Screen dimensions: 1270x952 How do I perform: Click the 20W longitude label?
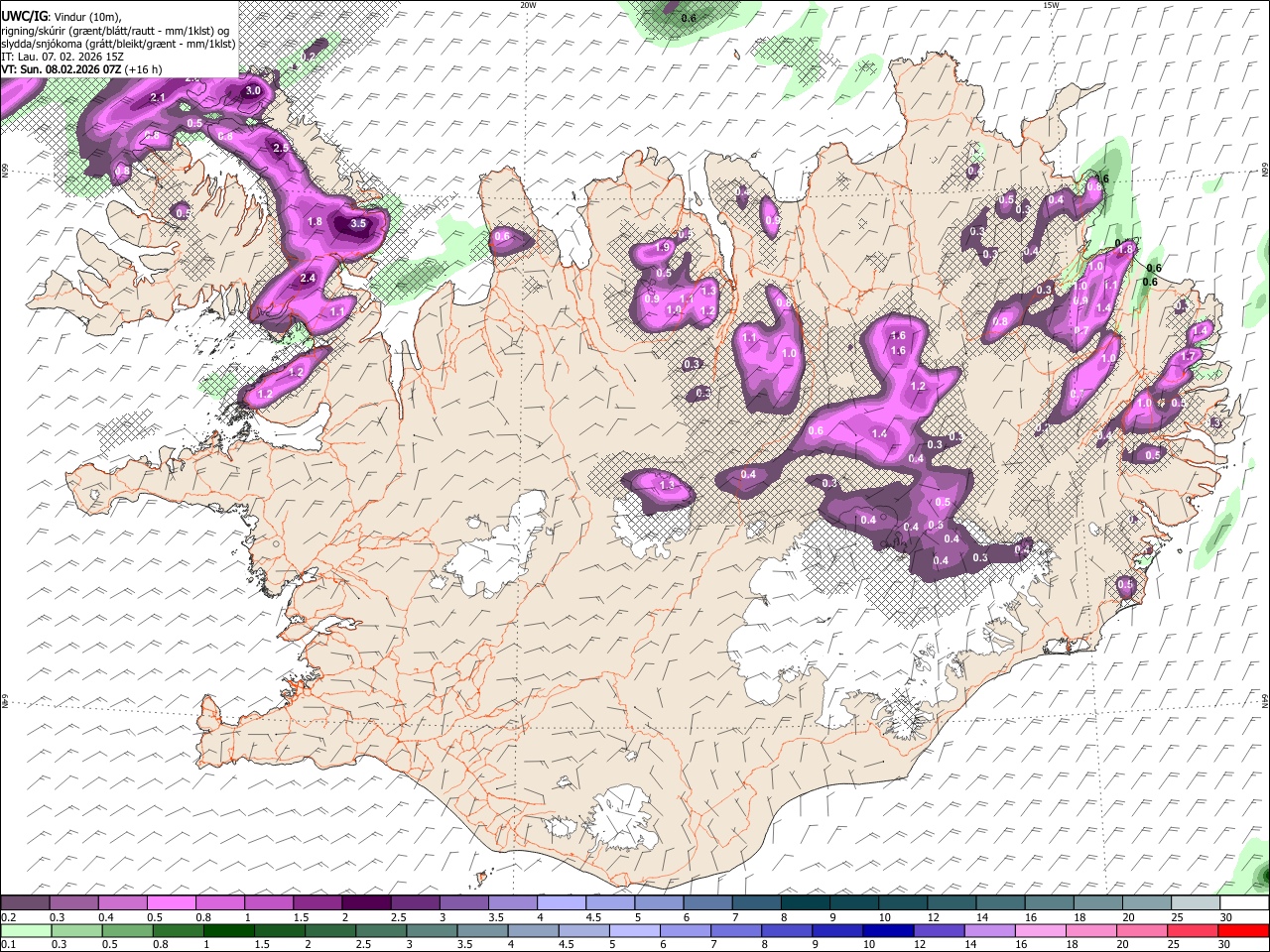click(x=528, y=5)
